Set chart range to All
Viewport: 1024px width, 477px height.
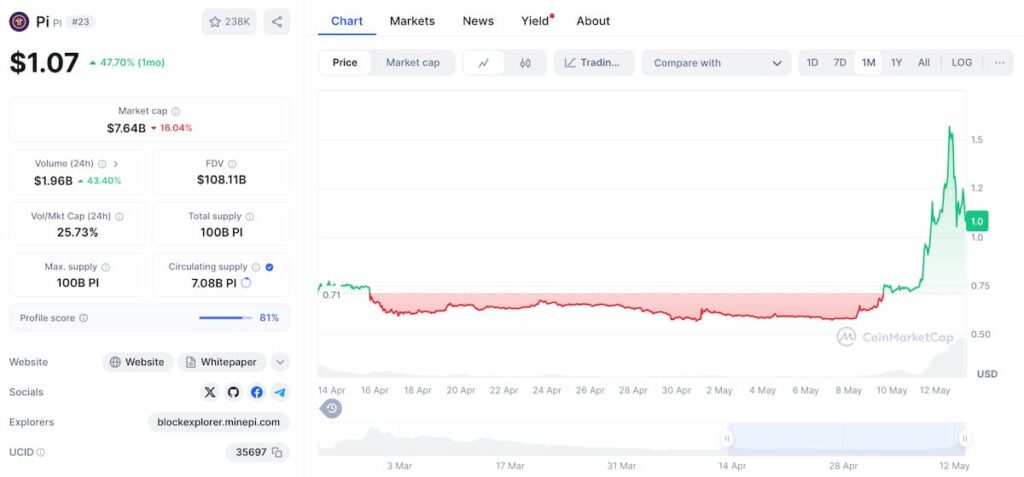pyautogui.click(x=923, y=63)
